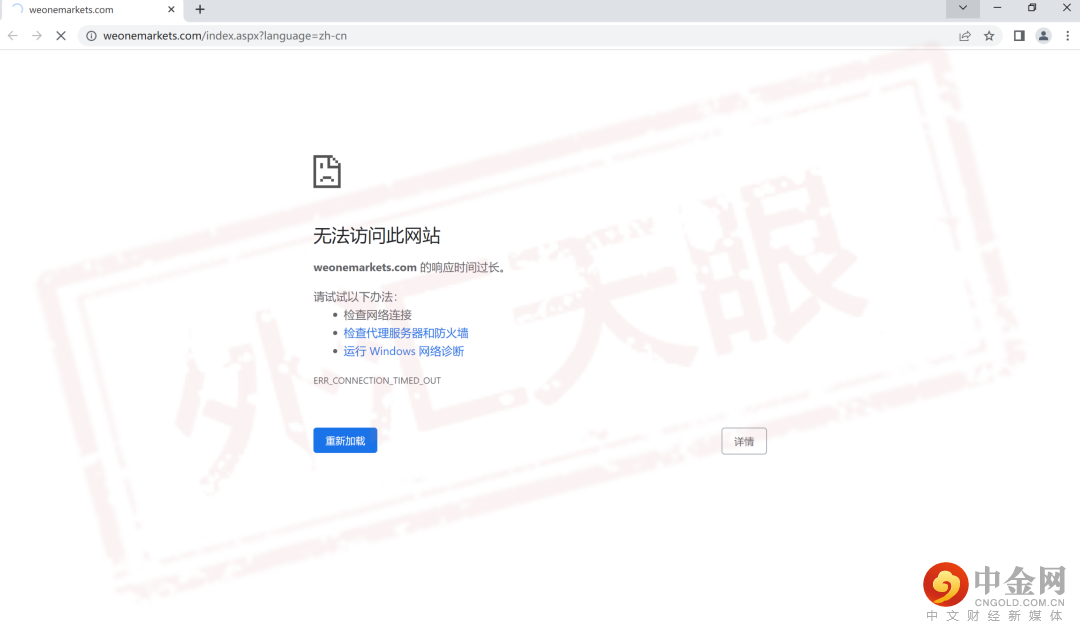This screenshot has width=1080, height=634.
Task: Click the back navigation arrow
Action: click(12, 35)
